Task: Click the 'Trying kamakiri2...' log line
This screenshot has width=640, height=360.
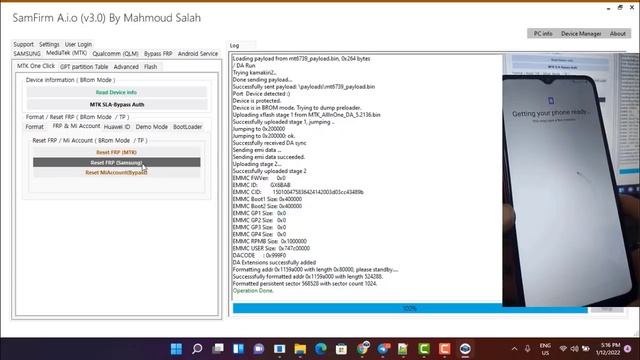Action: point(254,73)
